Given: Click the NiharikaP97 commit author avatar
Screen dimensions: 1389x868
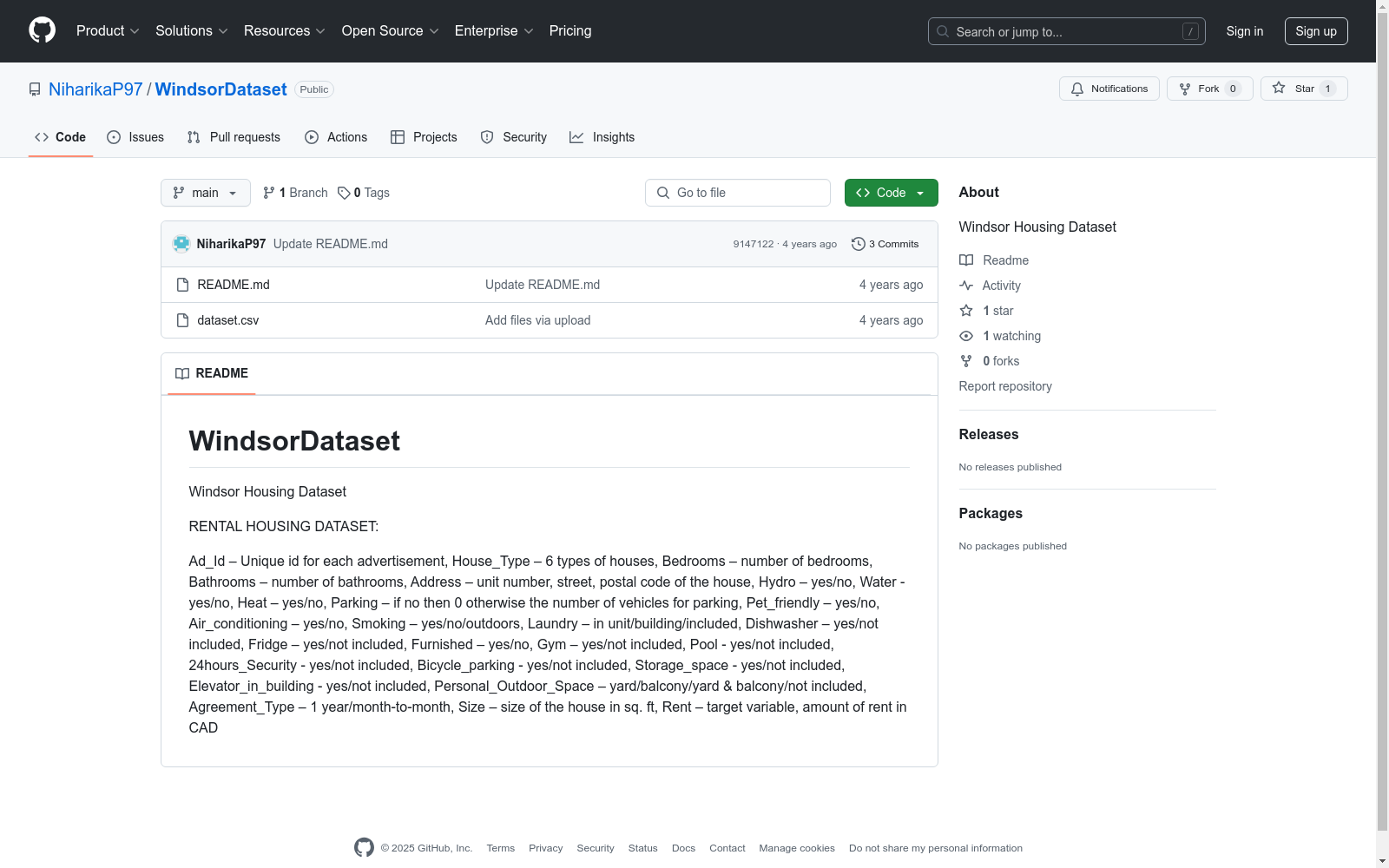Looking at the screenshot, I should (181, 244).
